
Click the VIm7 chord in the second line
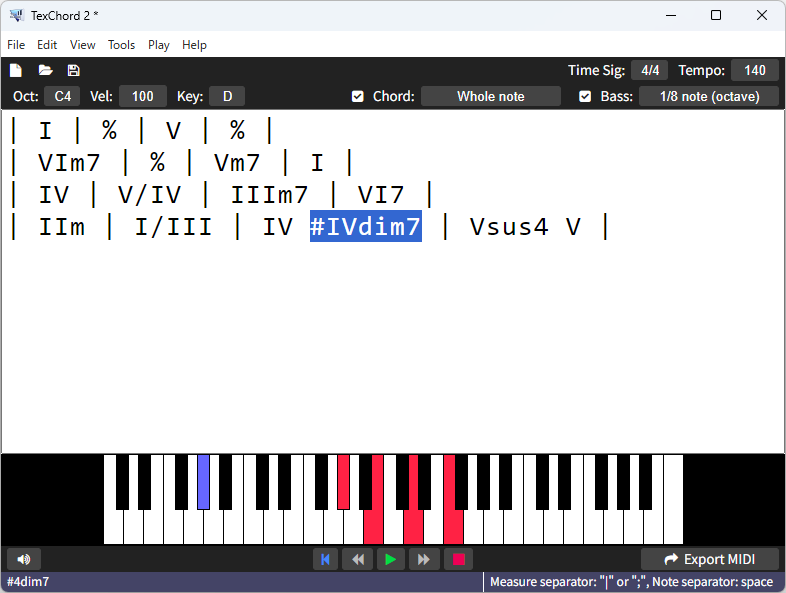click(69, 162)
